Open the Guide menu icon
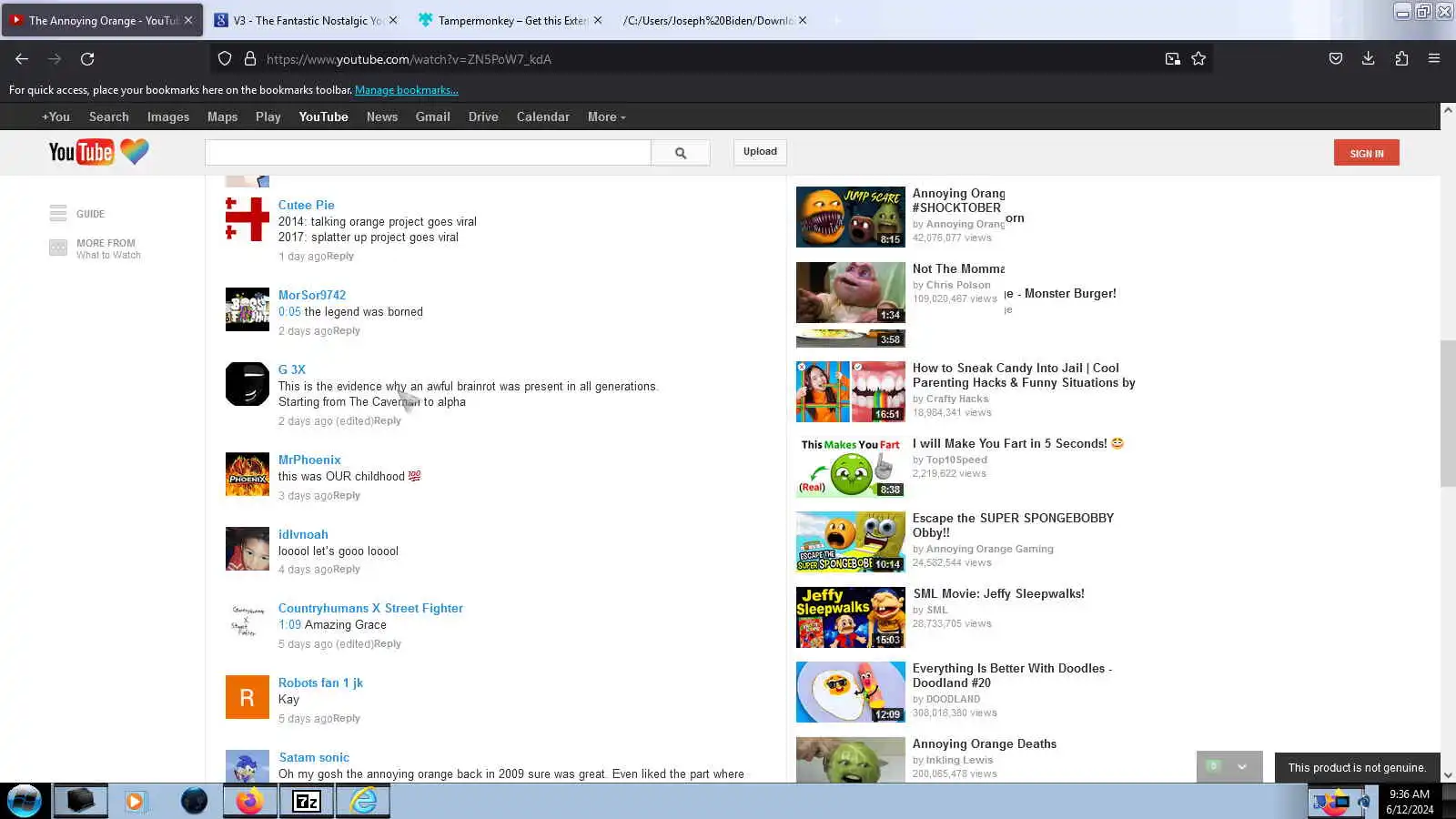This screenshot has width=1456, height=819. click(x=58, y=214)
